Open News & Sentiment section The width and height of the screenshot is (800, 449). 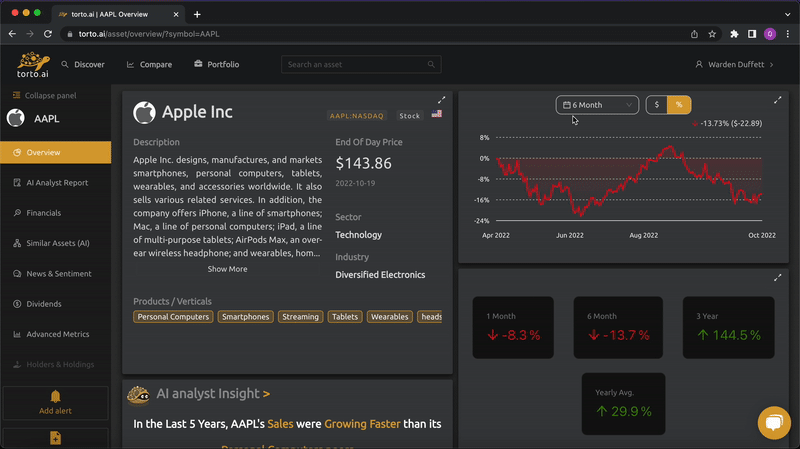pyautogui.click(x=56, y=273)
